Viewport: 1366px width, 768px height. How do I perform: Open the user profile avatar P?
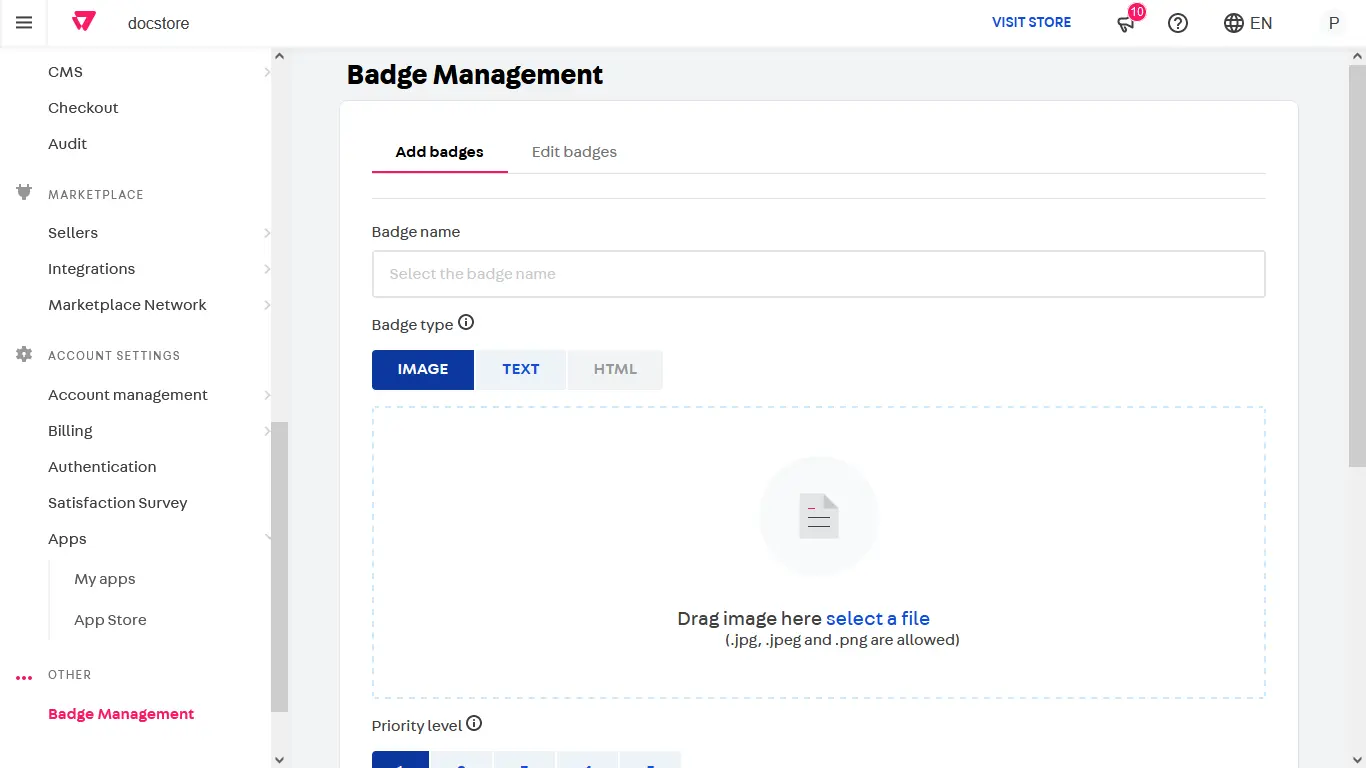[x=1333, y=23]
